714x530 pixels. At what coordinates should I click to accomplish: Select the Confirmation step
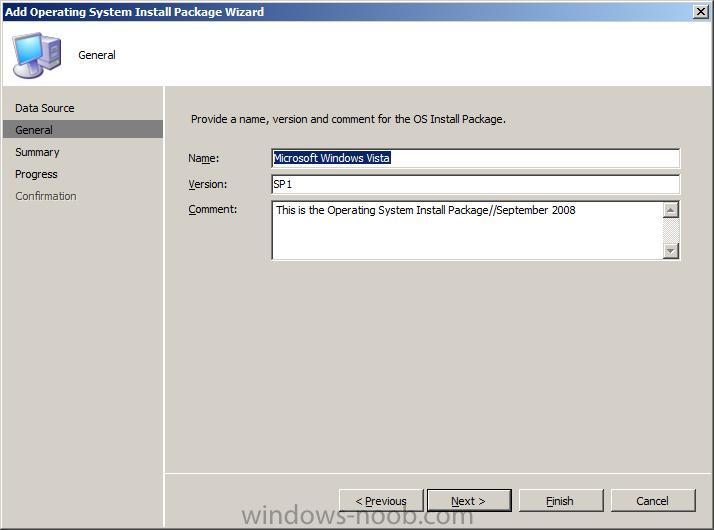46,196
